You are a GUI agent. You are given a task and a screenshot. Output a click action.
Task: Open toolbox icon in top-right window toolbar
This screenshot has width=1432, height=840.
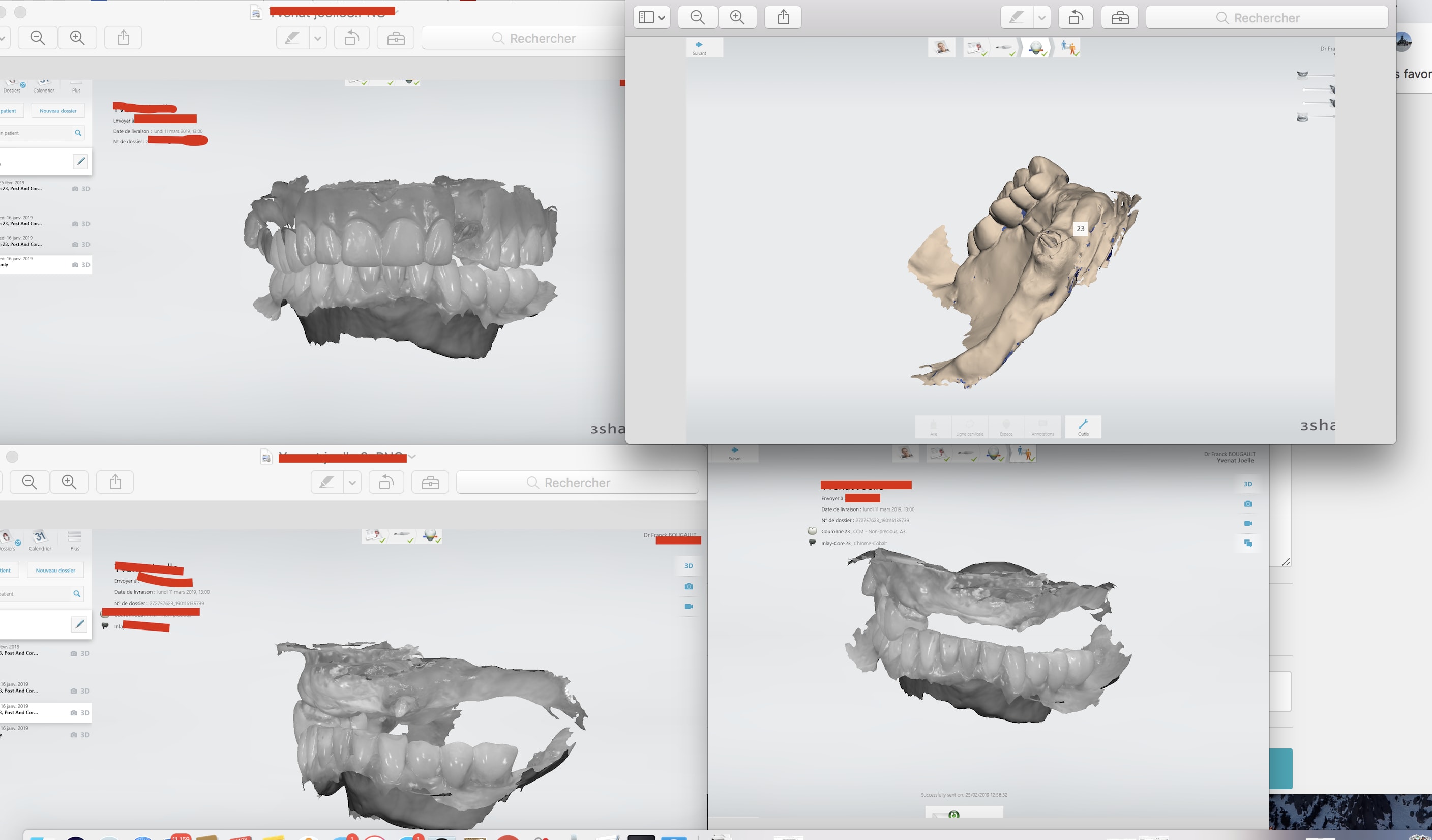pos(1119,18)
